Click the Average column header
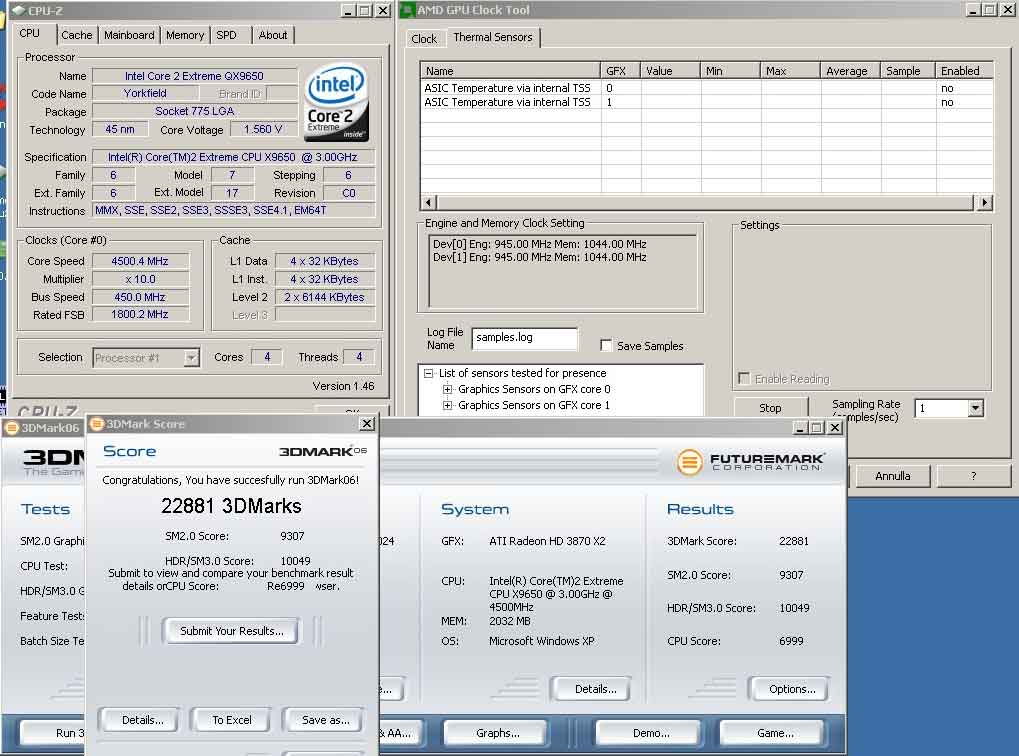 click(850, 71)
